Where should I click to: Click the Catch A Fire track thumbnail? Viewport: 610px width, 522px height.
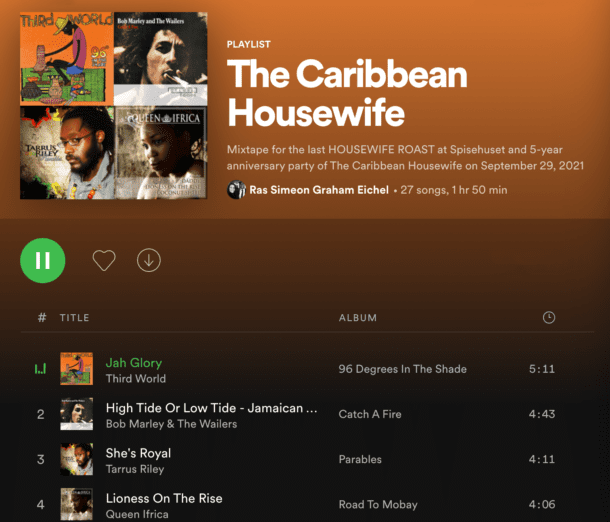tap(77, 414)
